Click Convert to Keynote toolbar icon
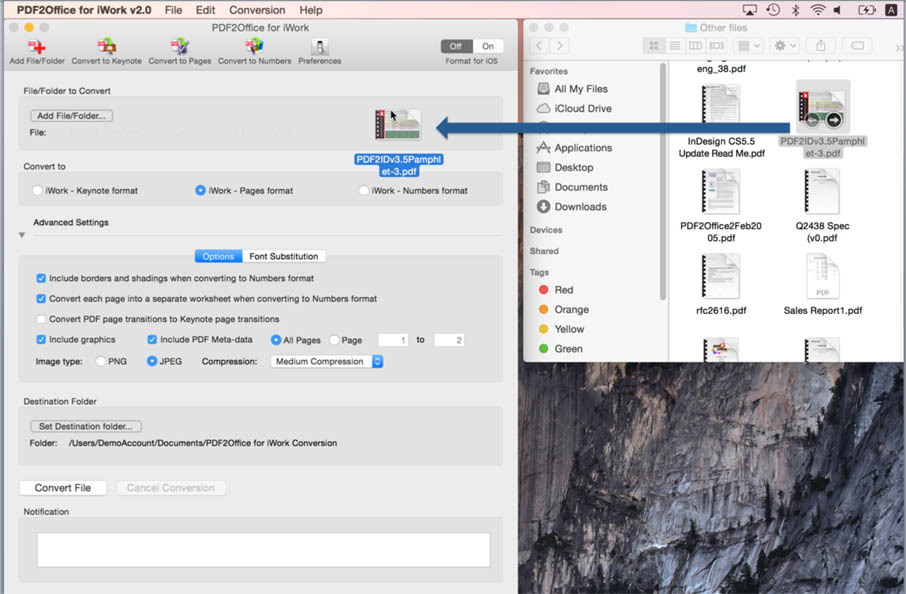 coord(106,47)
